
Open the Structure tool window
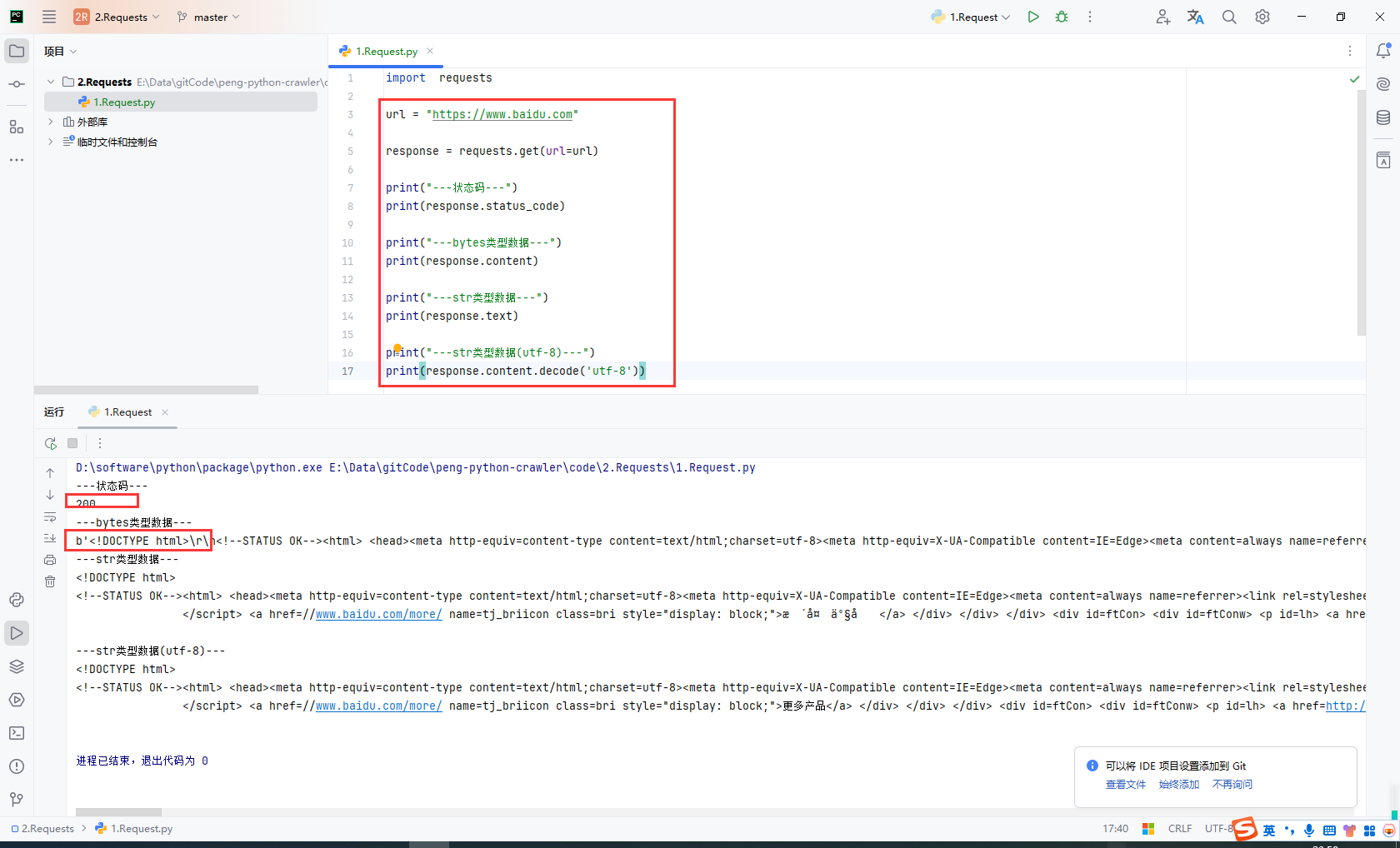click(17, 127)
